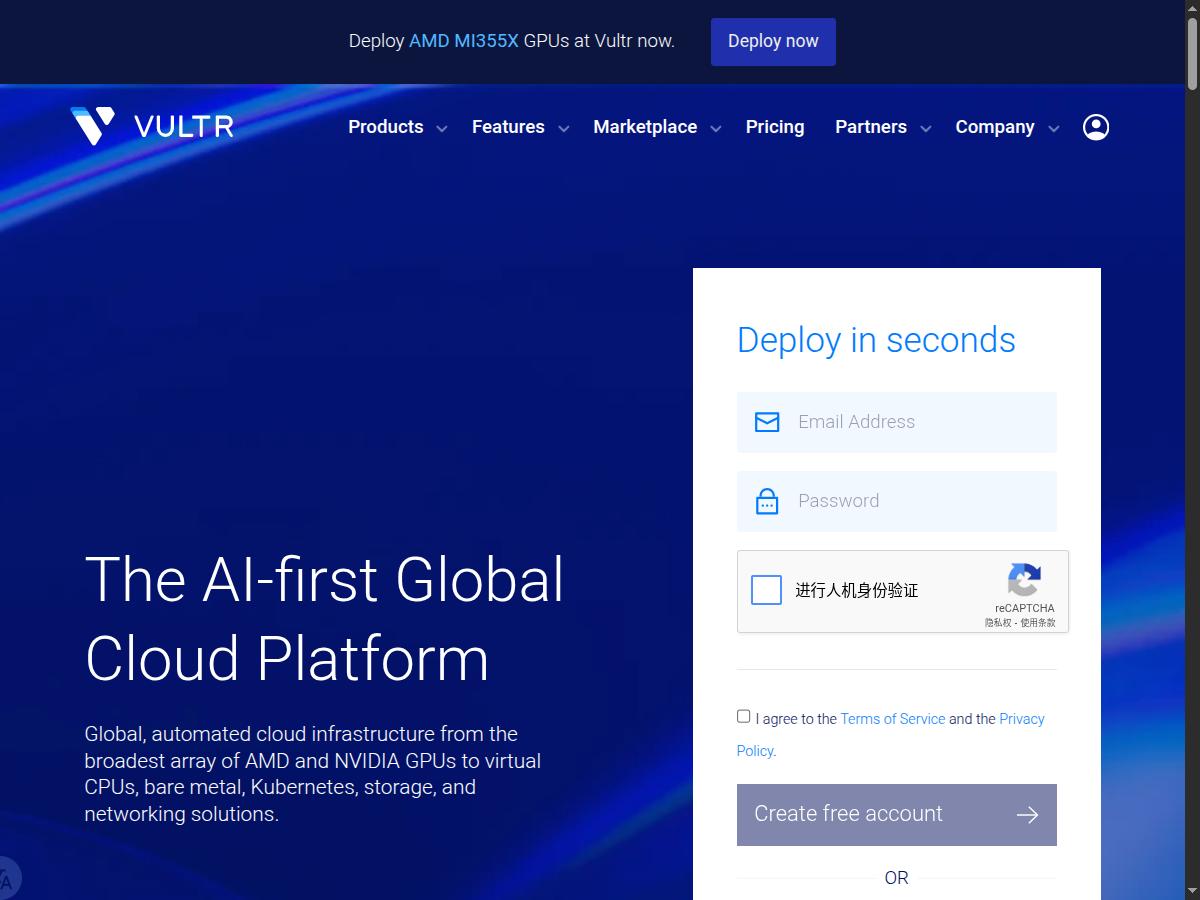The width and height of the screenshot is (1200, 900).
Task: Enable the I agree to Terms checkbox
Action: [743, 716]
